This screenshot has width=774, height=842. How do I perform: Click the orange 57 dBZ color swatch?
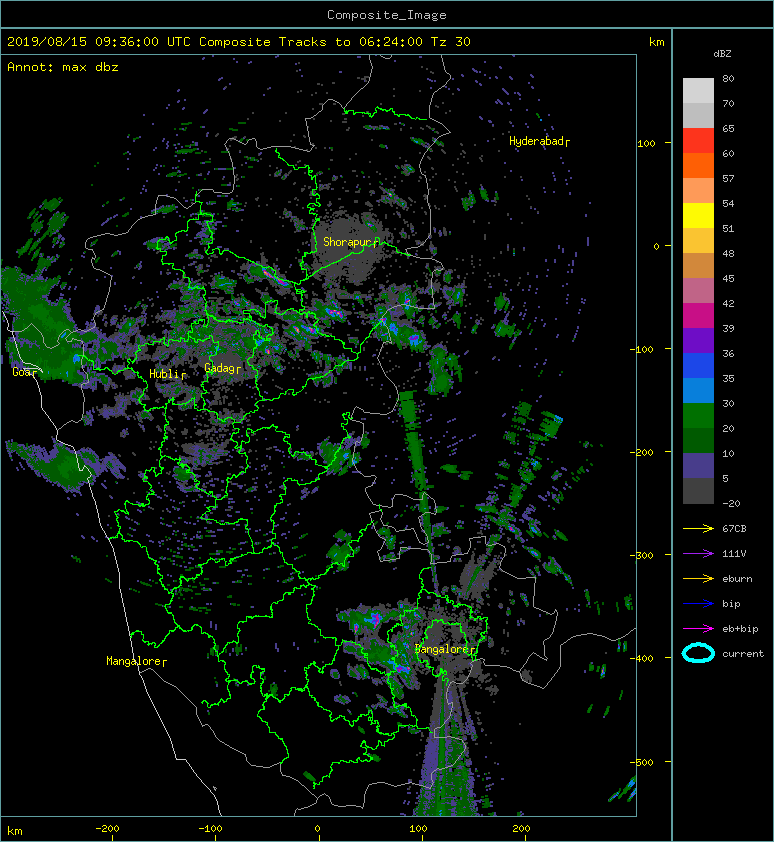point(698,165)
